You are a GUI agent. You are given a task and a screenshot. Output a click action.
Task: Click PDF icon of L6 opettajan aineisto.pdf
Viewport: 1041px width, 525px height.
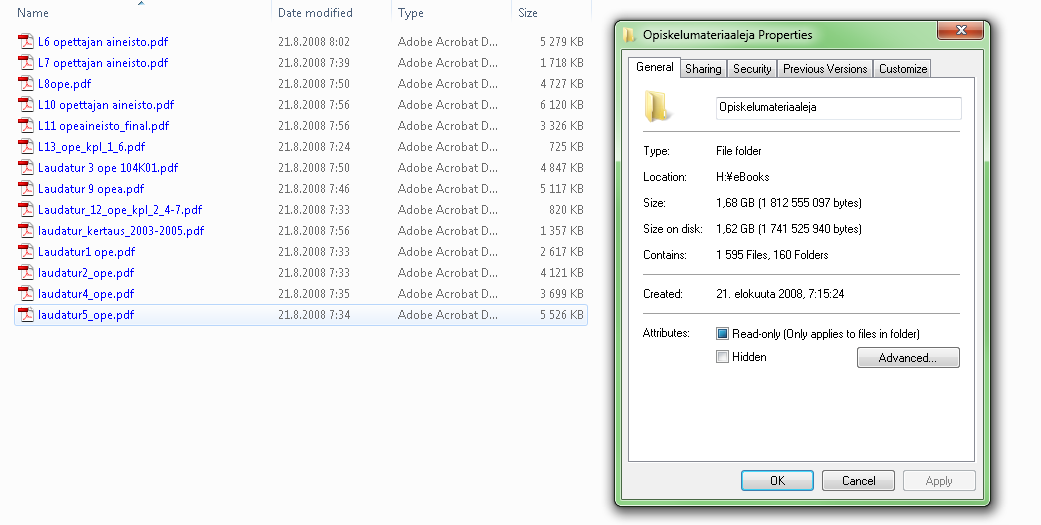[x=26, y=42]
